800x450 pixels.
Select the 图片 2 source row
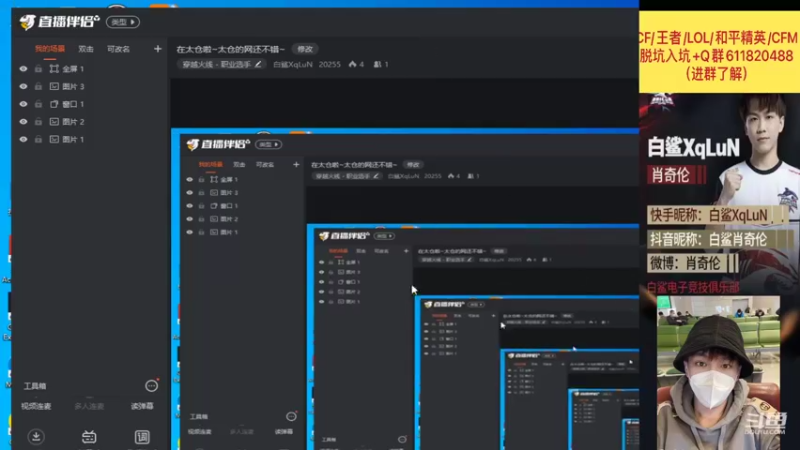tap(90, 121)
